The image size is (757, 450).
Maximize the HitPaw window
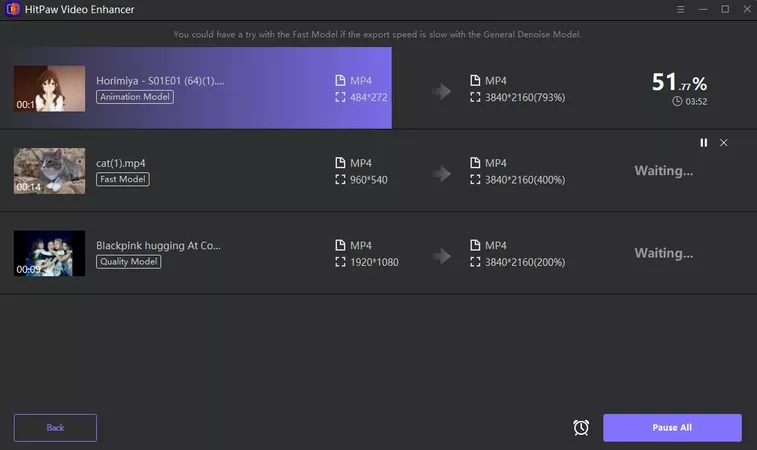click(725, 10)
